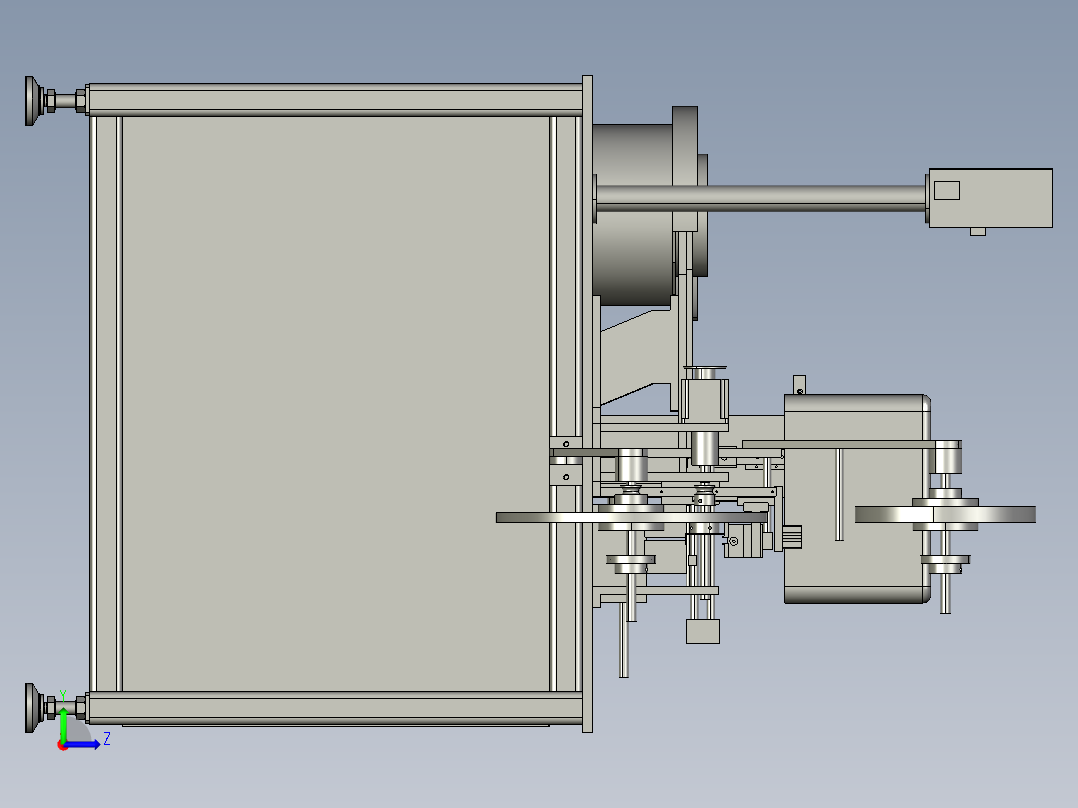Select the large shaded cylindrical drum
The height and width of the screenshot is (808, 1078).
[x=632, y=215]
